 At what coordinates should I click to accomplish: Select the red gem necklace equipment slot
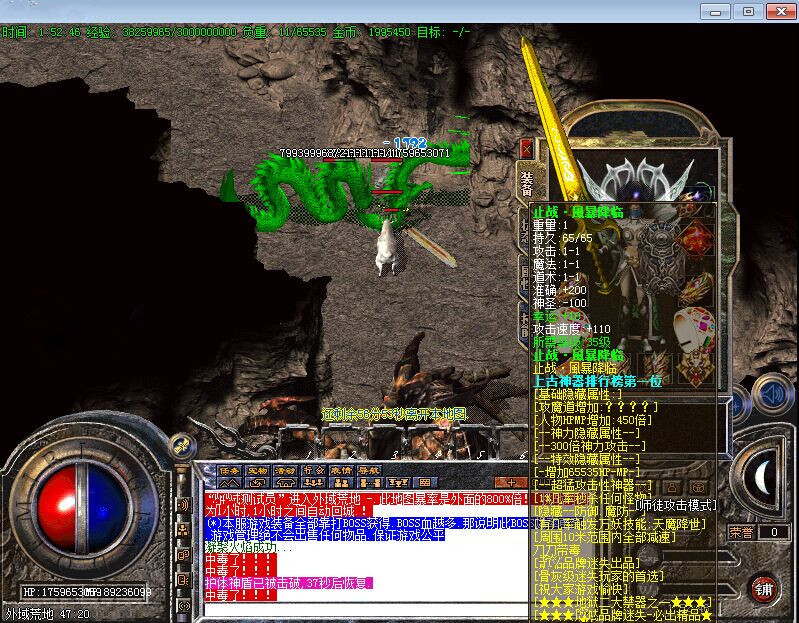pos(695,238)
